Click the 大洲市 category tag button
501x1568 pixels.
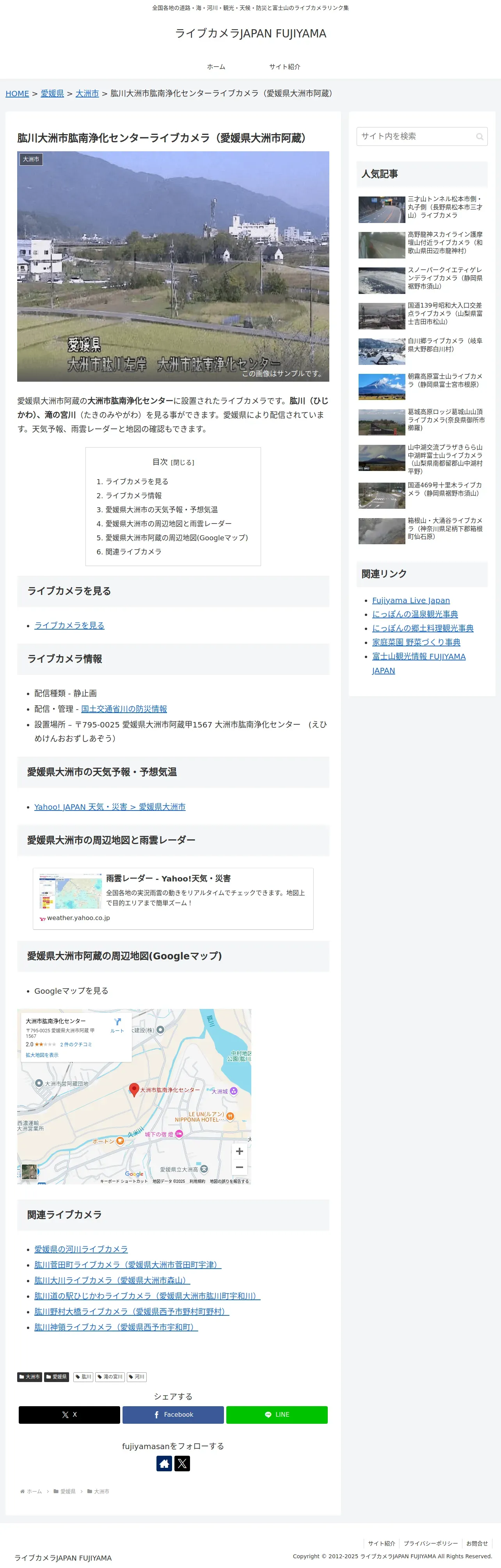pyautogui.click(x=29, y=1377)
